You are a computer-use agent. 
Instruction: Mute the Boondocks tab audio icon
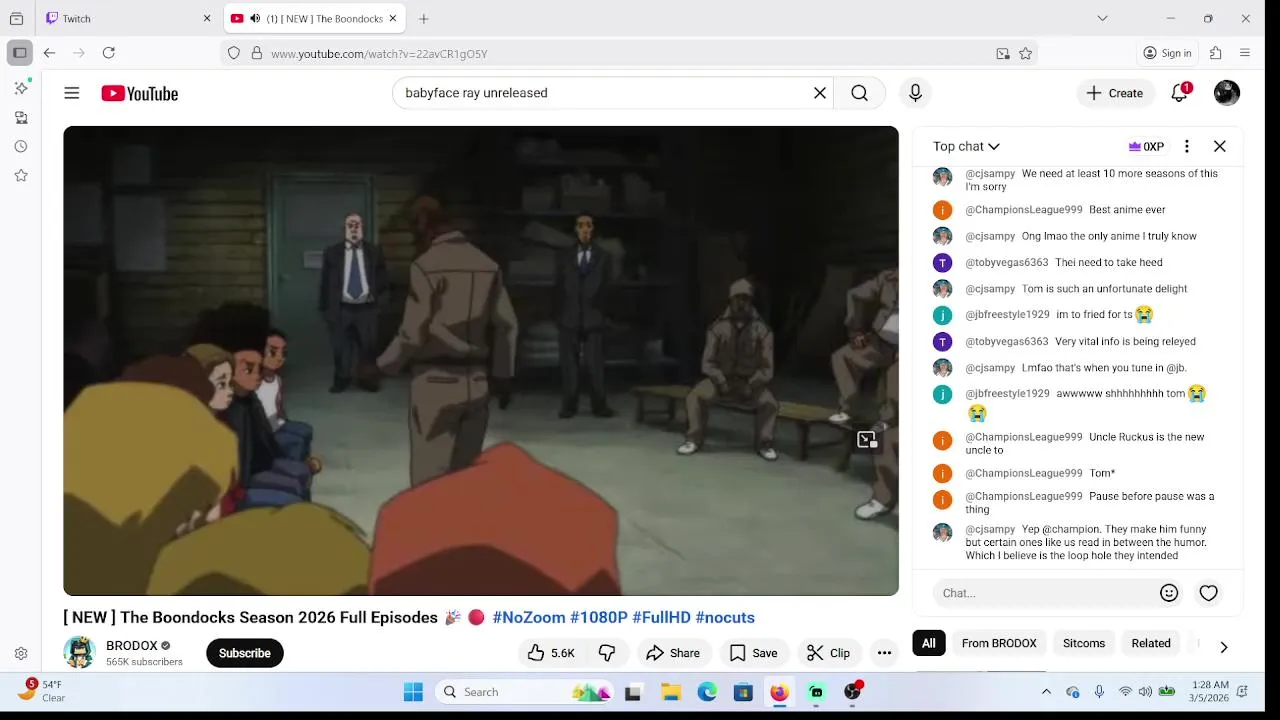(x=255, y=18)
